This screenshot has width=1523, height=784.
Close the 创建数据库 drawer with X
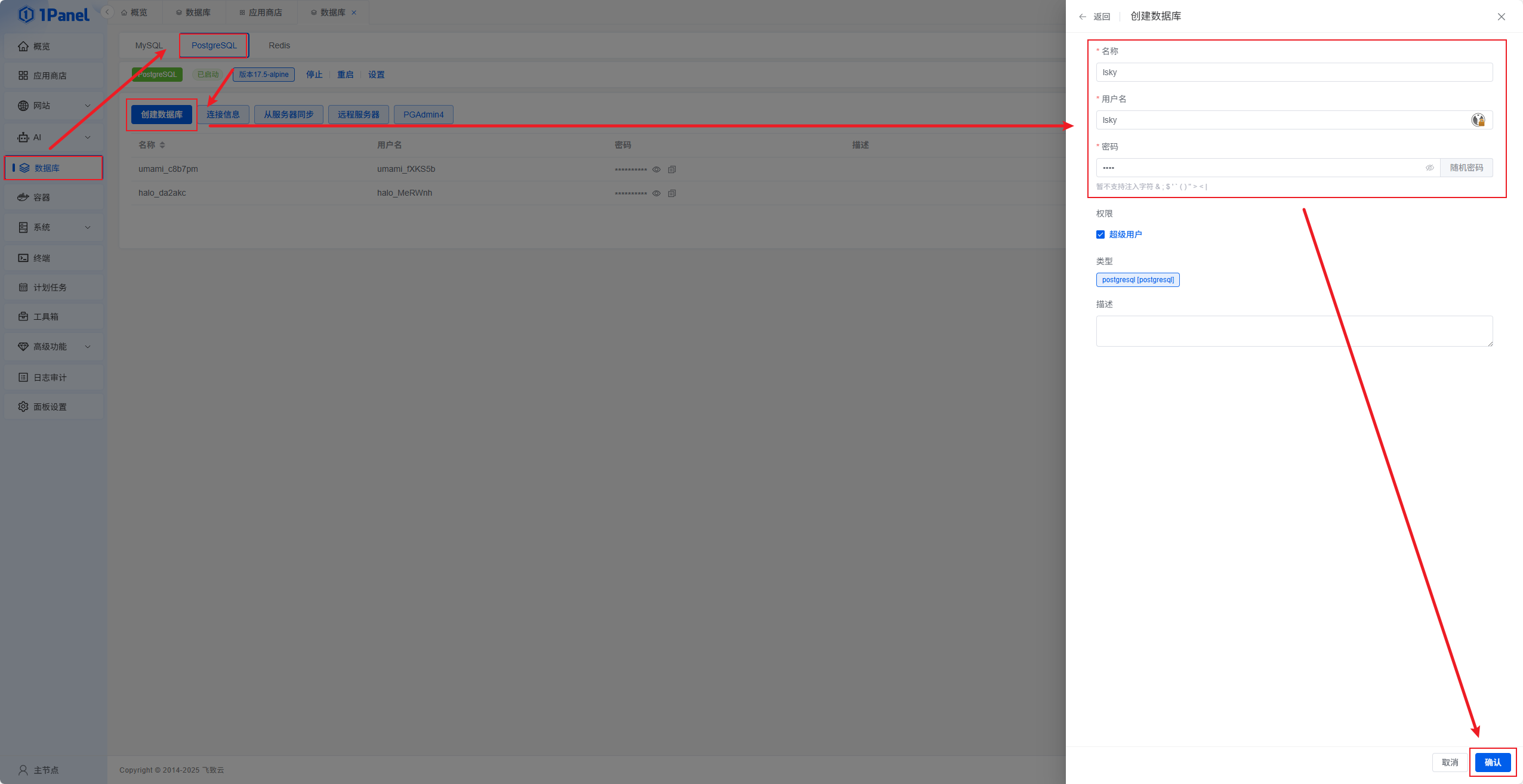pos(1502,17)
